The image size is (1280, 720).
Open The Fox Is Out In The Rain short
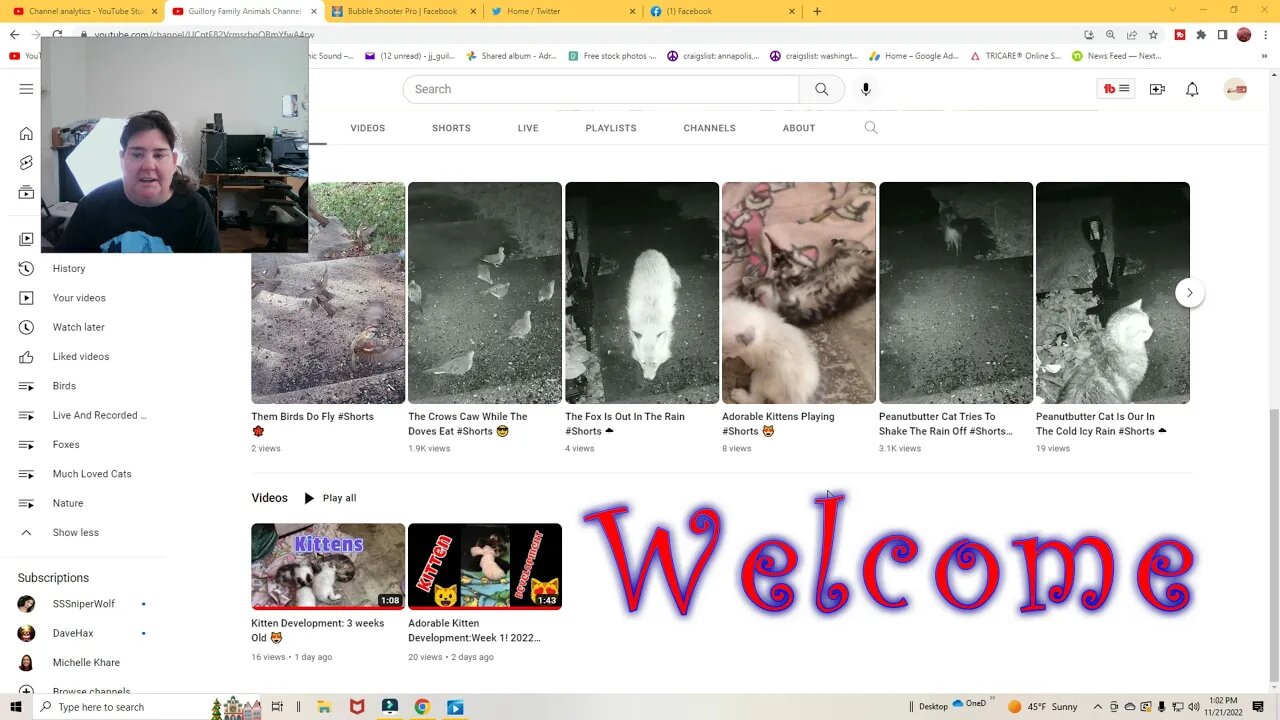coord(642,293)
